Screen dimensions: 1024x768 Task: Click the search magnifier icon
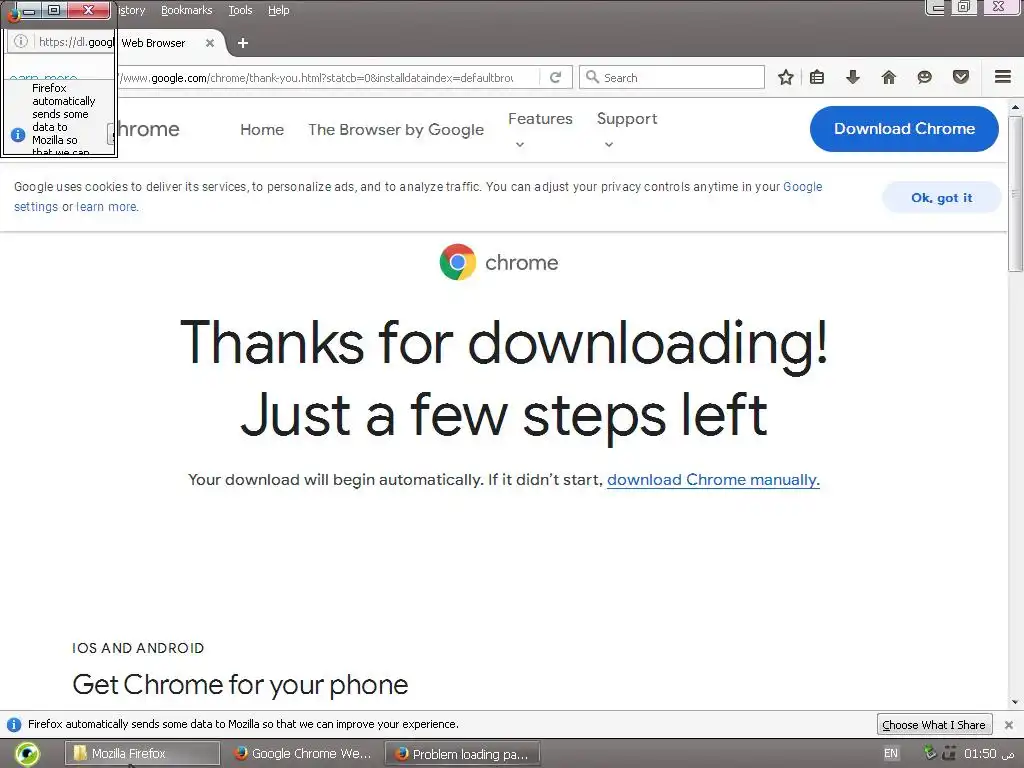(592, 77)
